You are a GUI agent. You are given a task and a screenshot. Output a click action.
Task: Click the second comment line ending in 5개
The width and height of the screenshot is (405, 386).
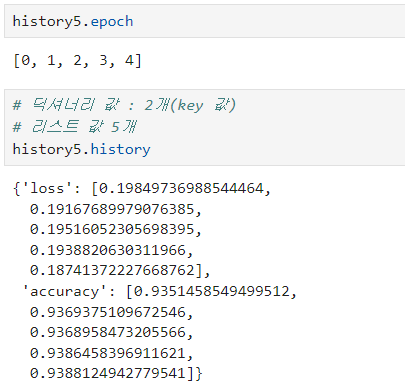pos(74,127)
